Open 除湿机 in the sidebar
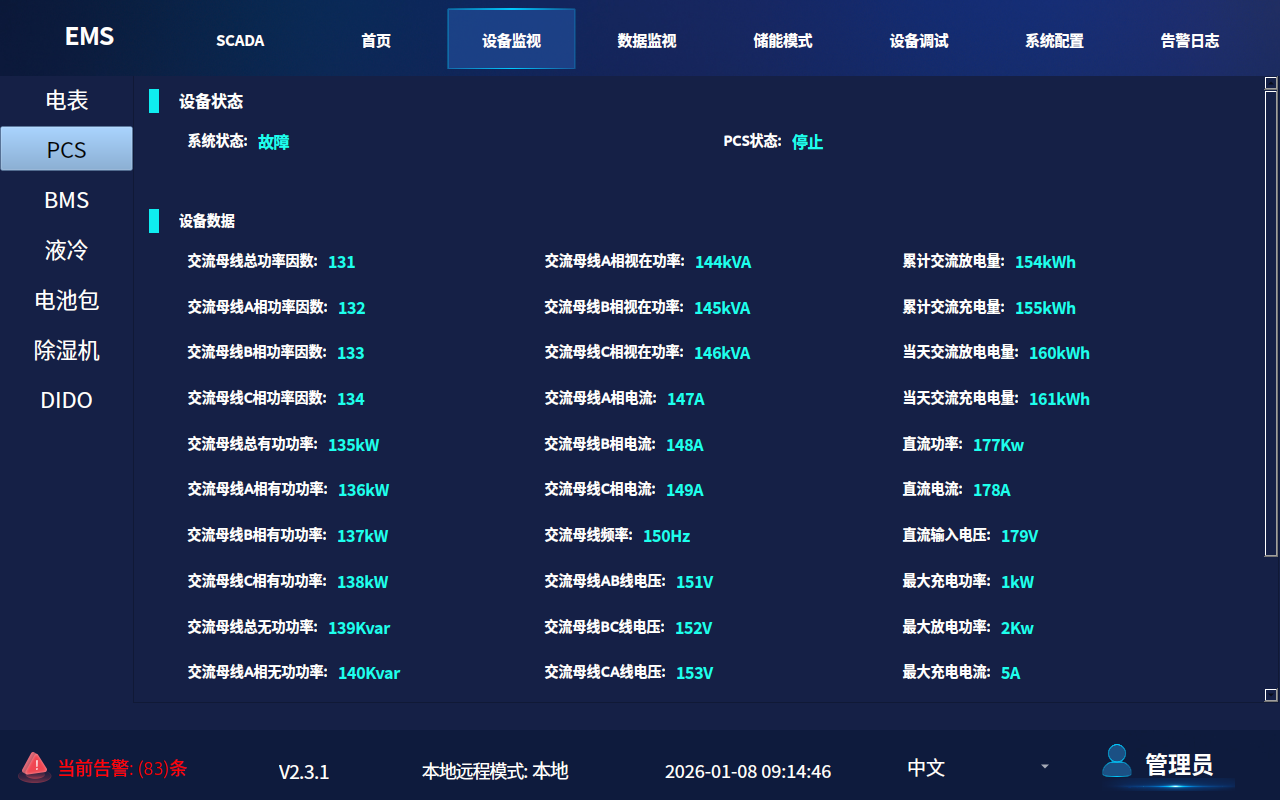The width and height of the screenshot is (1280, 800). tap(67, 350)
